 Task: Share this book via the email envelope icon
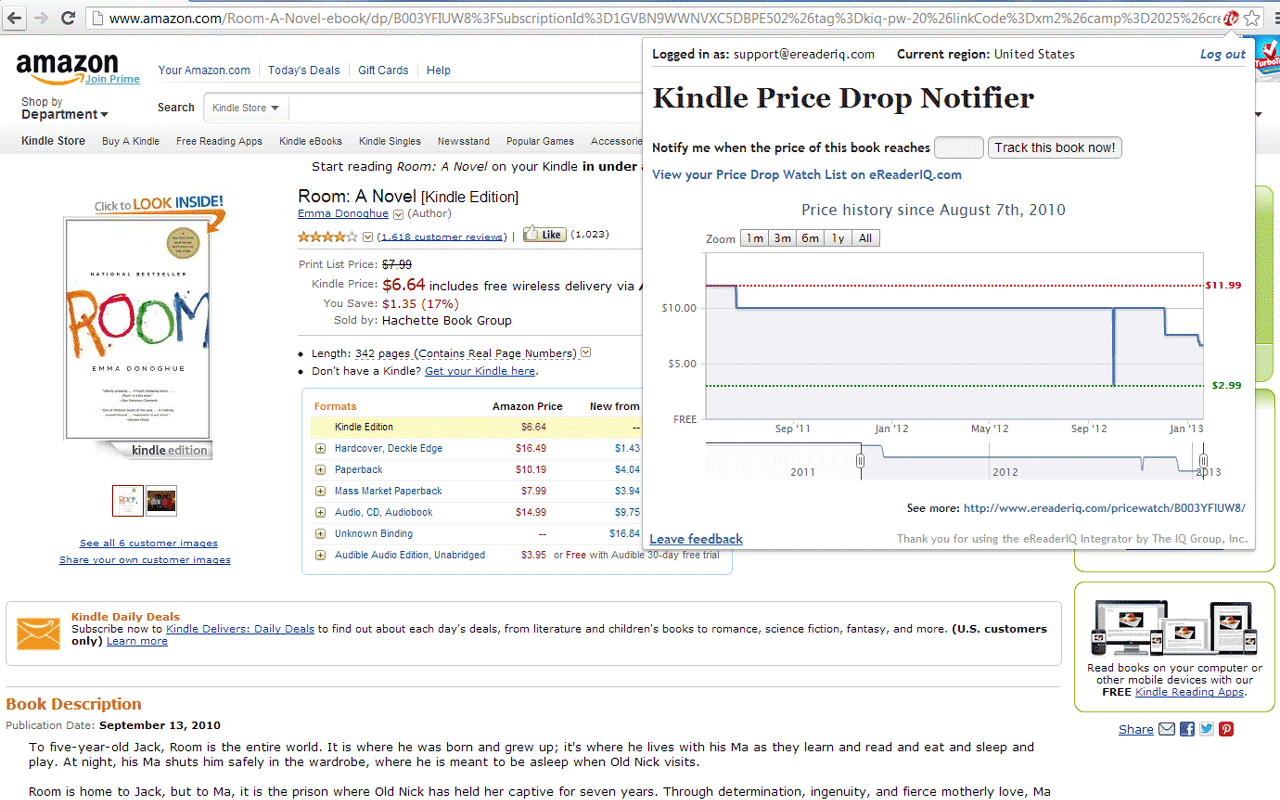tap(1167, 729)
